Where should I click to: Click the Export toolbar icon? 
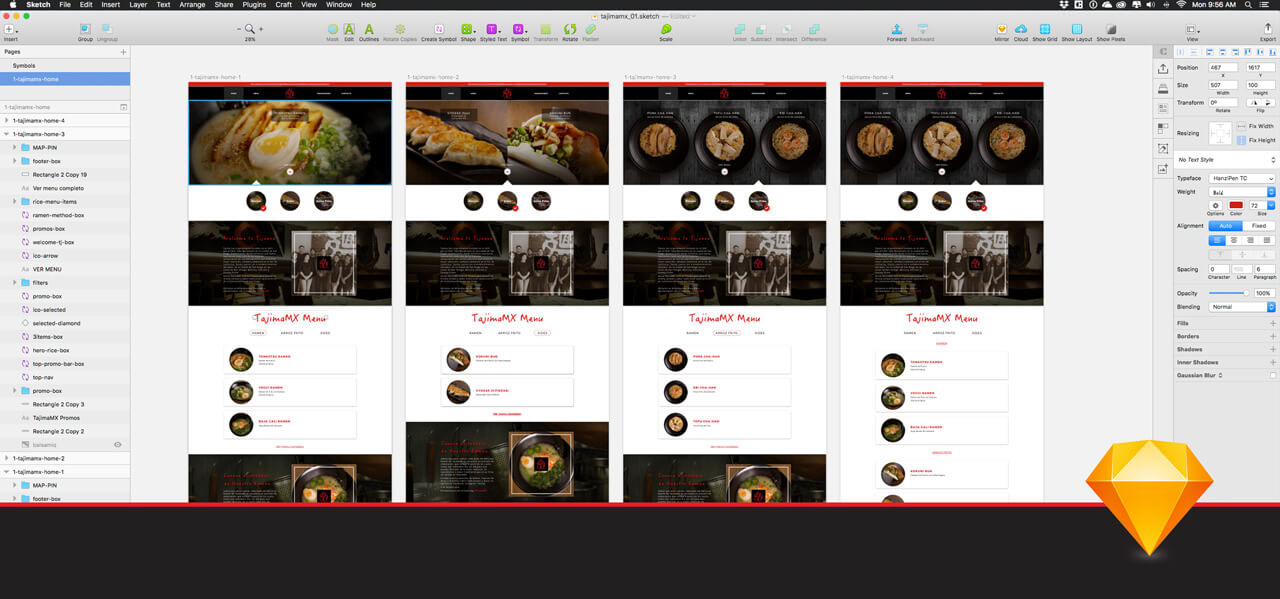pyautogui.click(x=1268, y=30)
